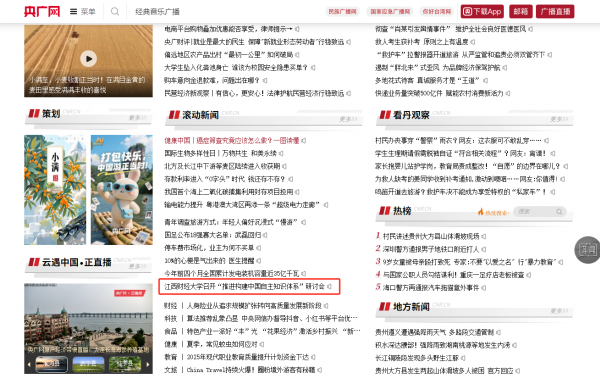The image size is (600, 384).
Task: Click the 广播直播 button
Action: click(x=555, y=11)
